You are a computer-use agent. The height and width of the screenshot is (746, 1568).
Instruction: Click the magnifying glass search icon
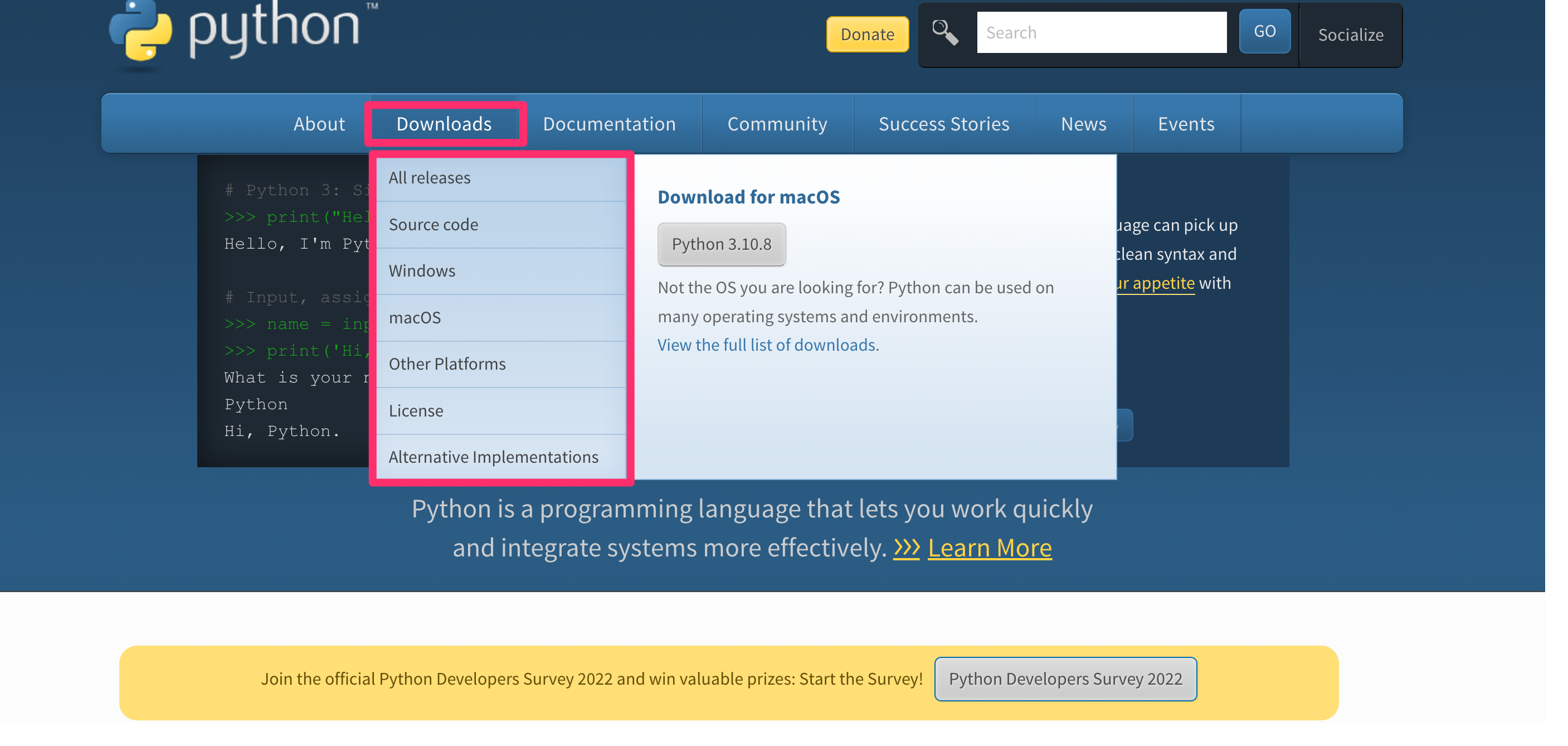click(x=944, y=32)
